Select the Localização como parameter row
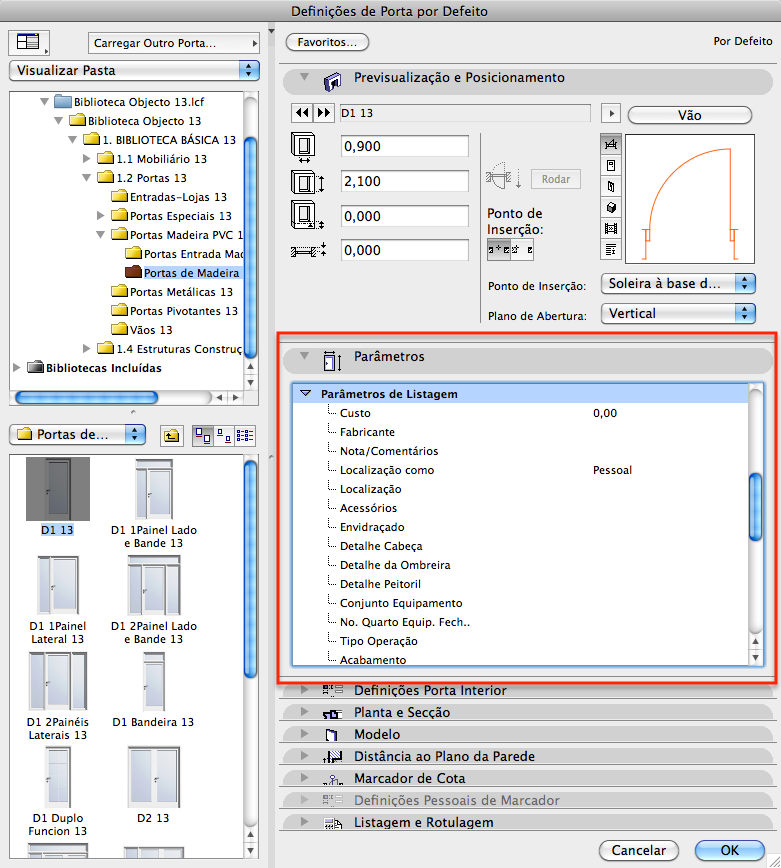Image resolution: width=781 pixels, height=868 pixels. 520,470
